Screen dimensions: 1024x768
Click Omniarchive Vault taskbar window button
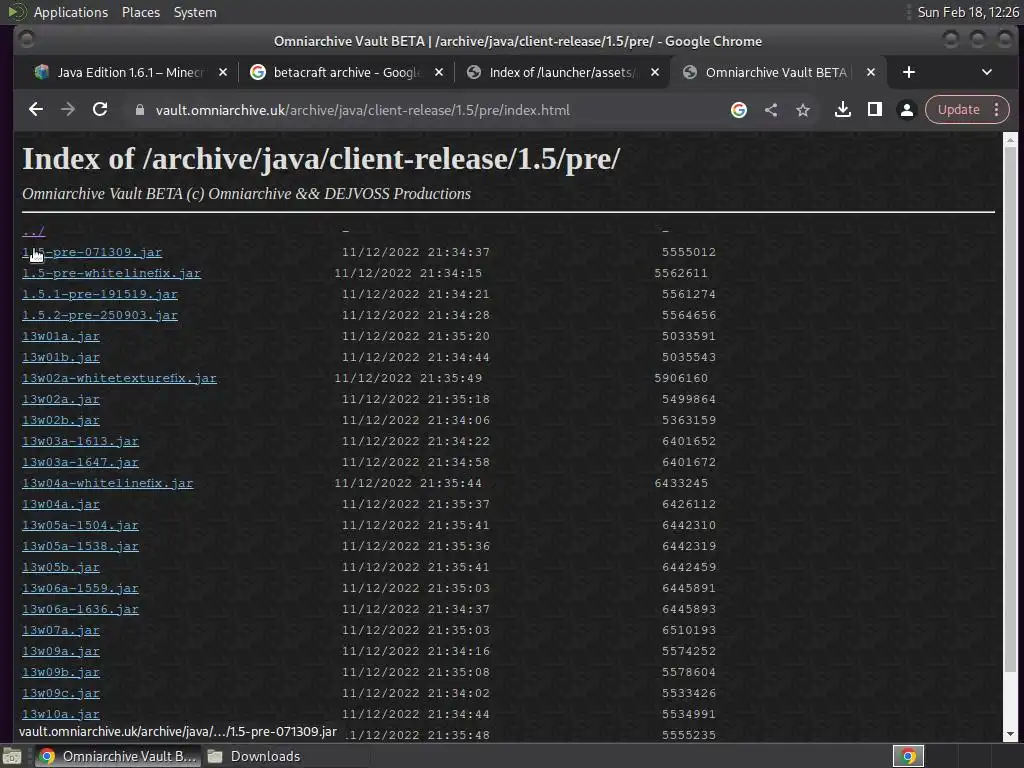117,756
